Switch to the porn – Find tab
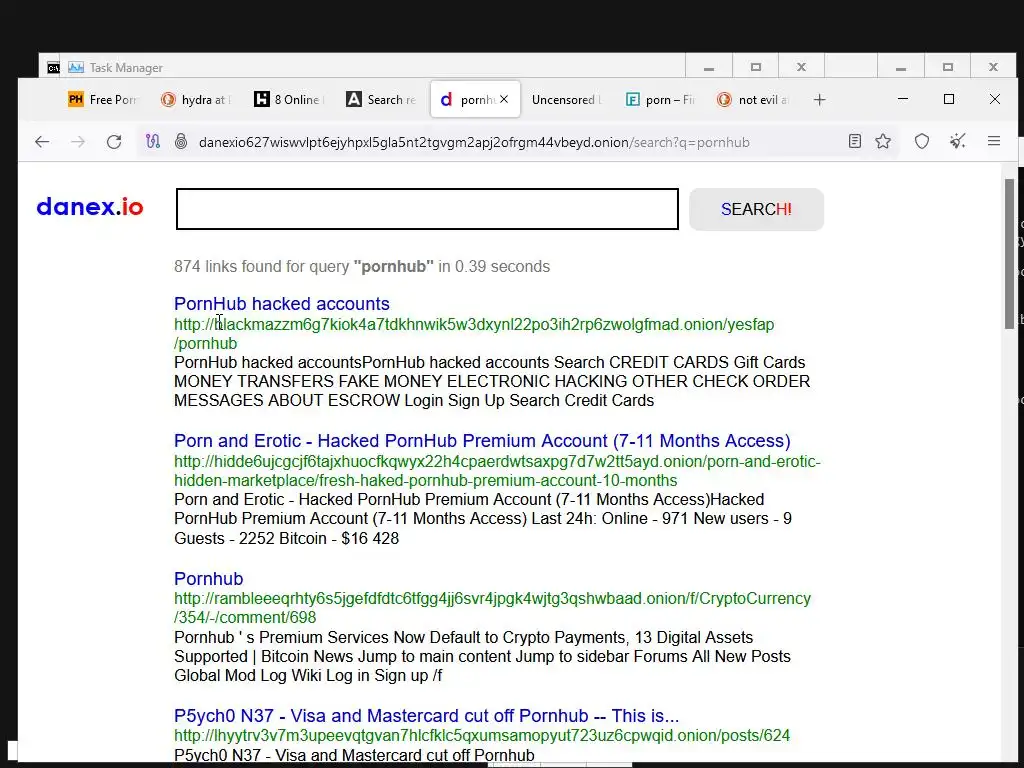 (x=661, y=99)
